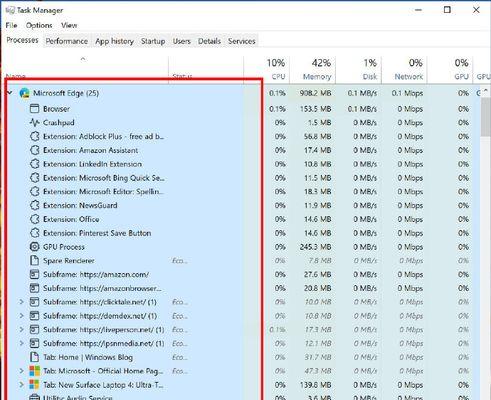Screen dimensions: 491x400
Task: Click the Microsoft Edge app icon
Action: coord(24,93)
